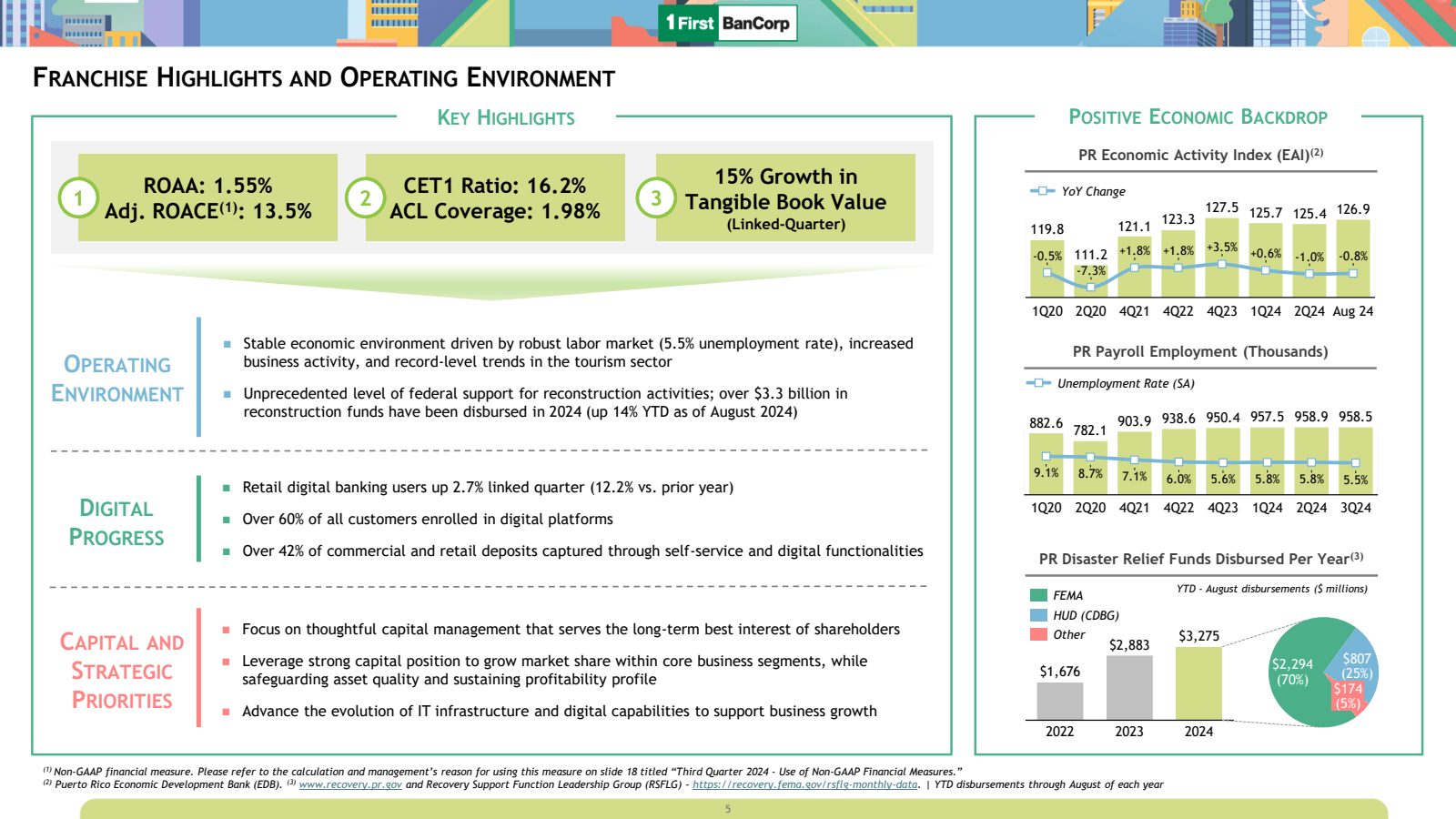1456x819 pixels.
Task: Click the 4Q23 EAI bar labeled 127.5
Action: click(1221, 258)
